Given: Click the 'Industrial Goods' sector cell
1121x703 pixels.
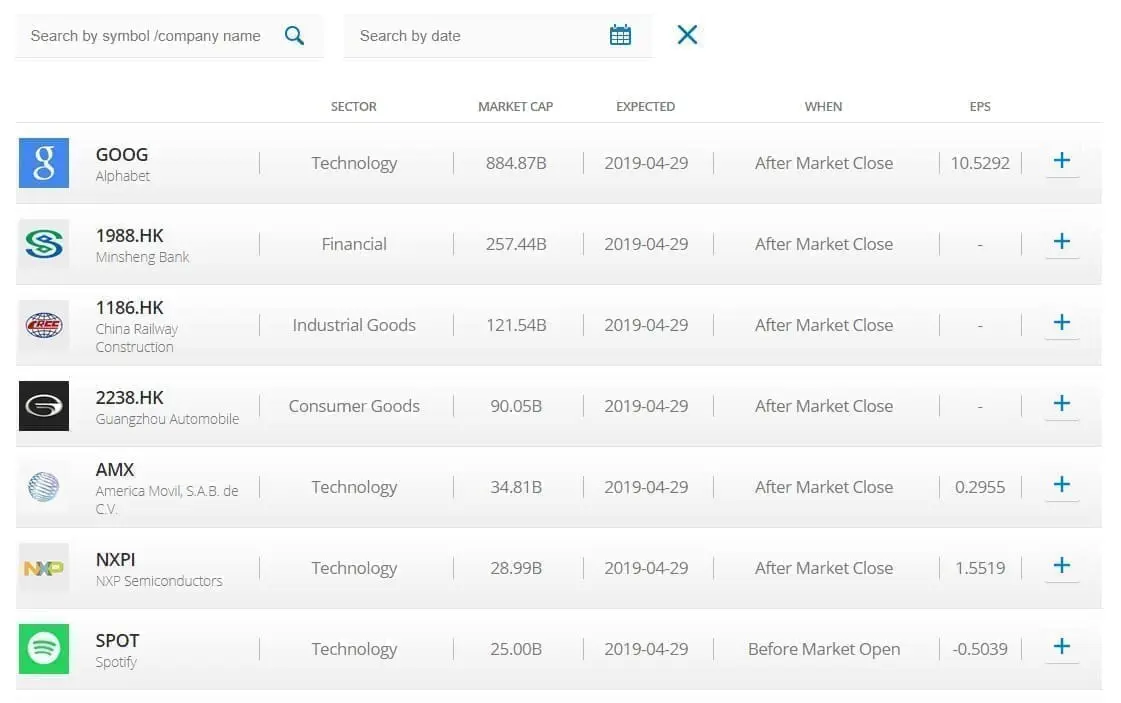Looking at the screenshot, I should click(354, 325).
